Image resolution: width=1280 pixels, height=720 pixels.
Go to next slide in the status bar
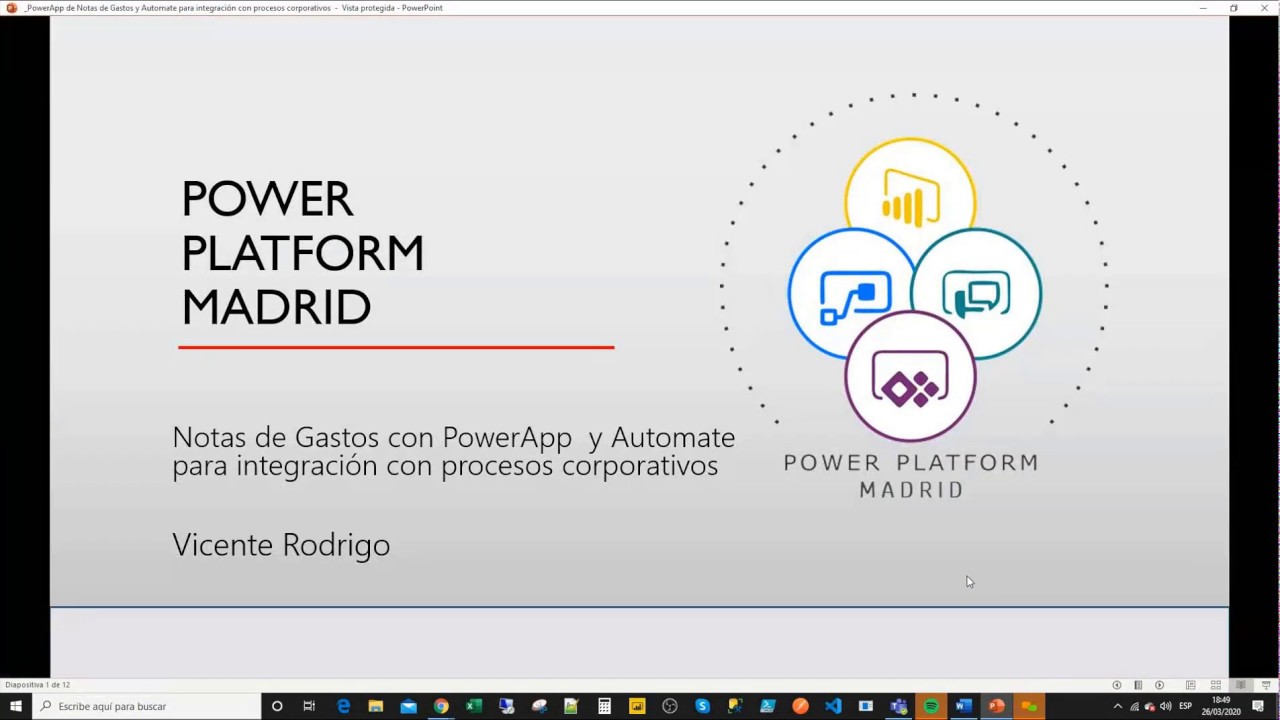tap(1159, 685)
